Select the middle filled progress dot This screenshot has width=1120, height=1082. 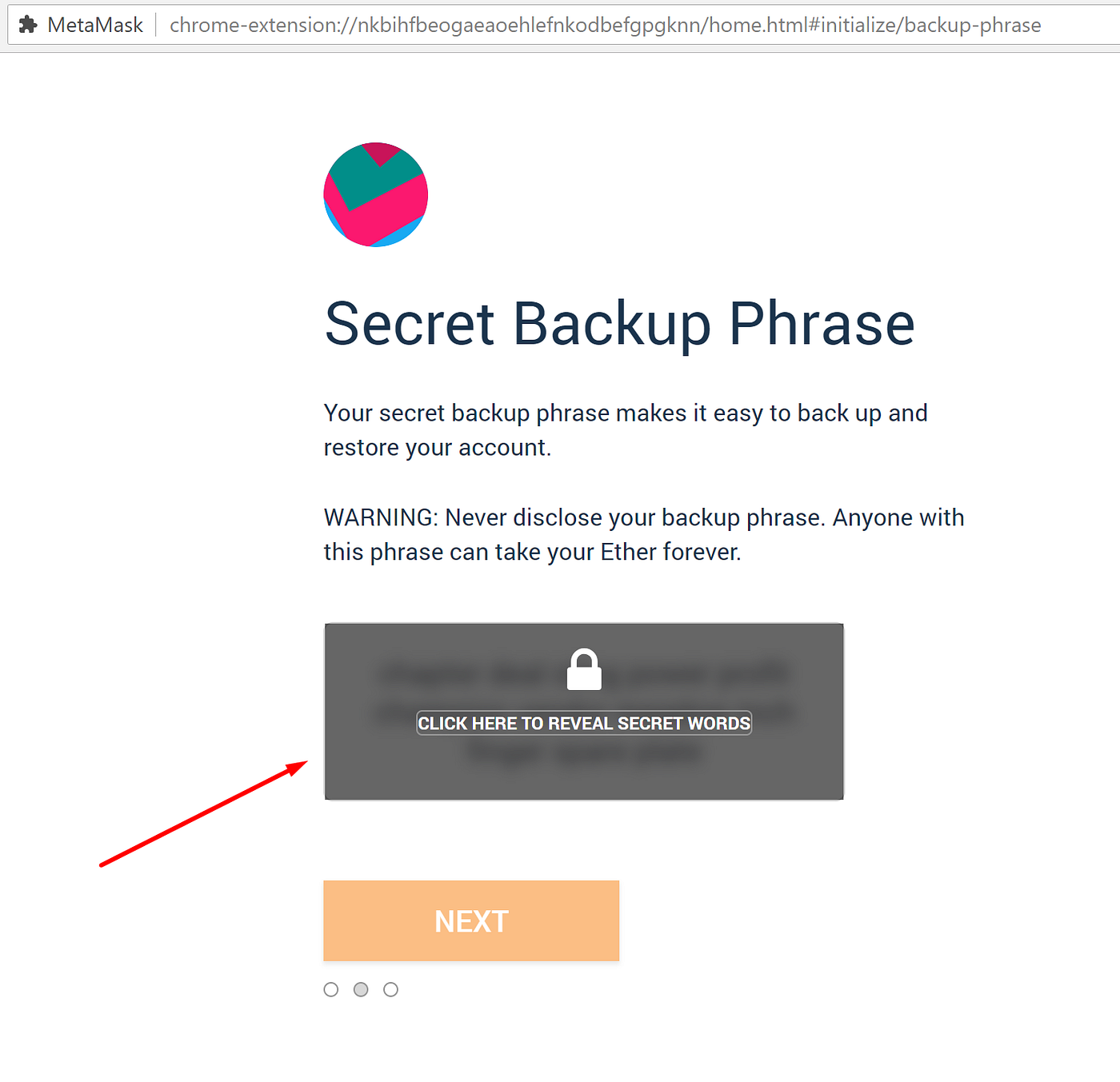(x=361, y=989)
